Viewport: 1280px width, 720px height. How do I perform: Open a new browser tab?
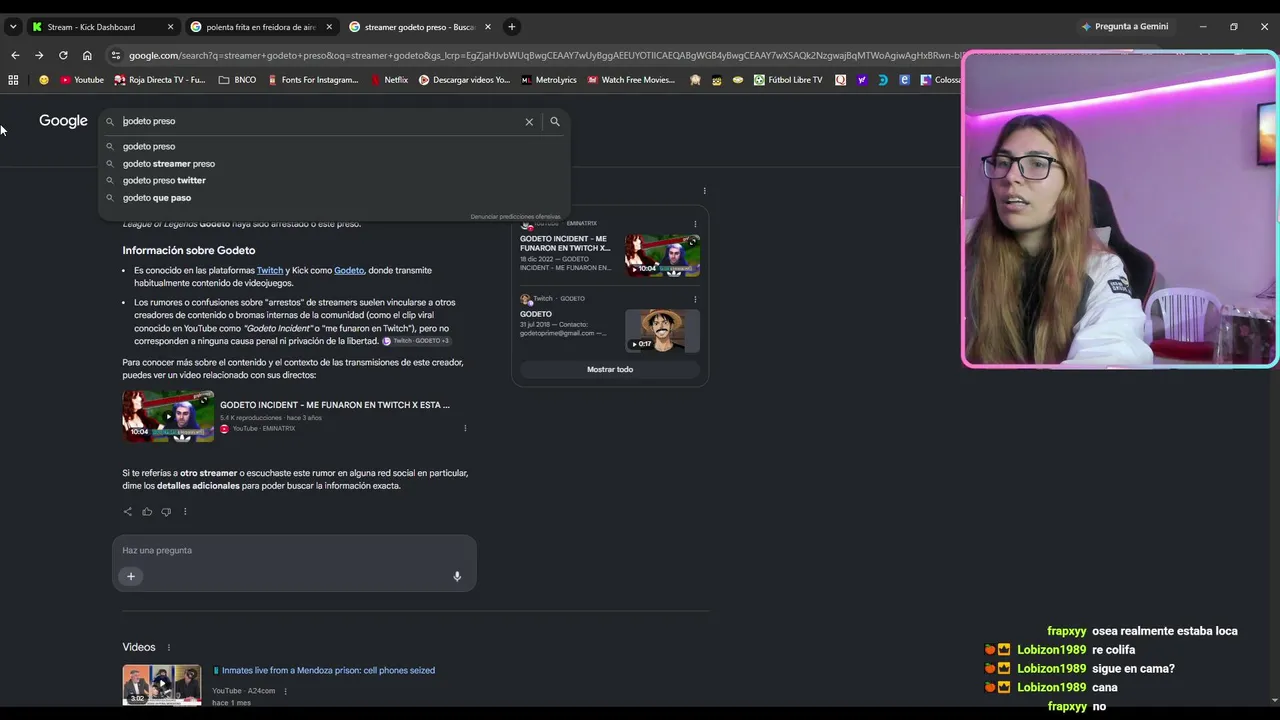tap(511, 27)
